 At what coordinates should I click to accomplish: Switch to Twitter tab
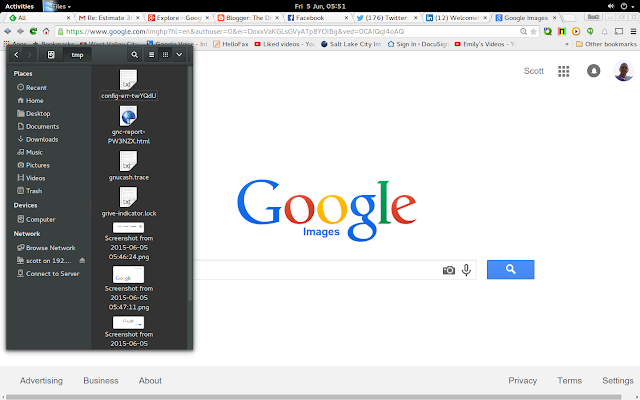pyautogui.click(x=387, y=18)
